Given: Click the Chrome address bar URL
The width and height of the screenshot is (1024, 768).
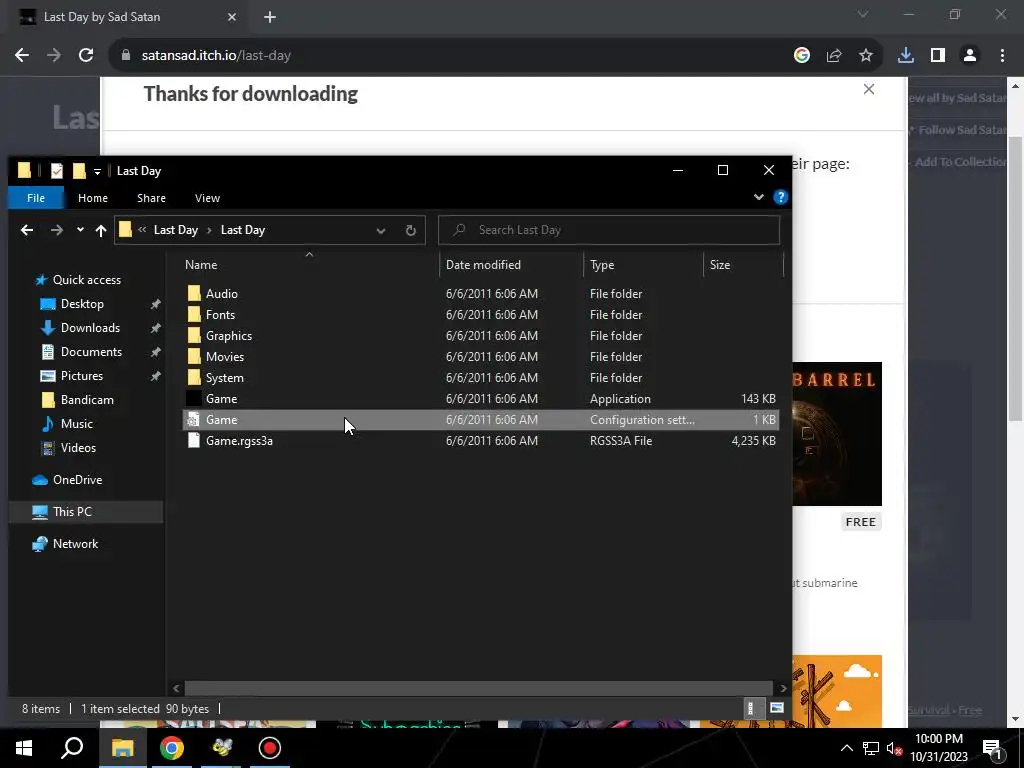Looking at the screenshot, I should [216, 56].
